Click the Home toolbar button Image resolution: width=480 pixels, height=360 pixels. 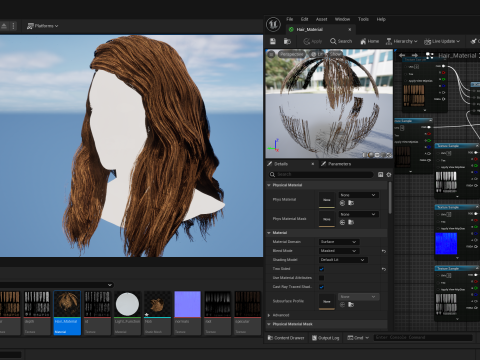[x=369, y=41]
